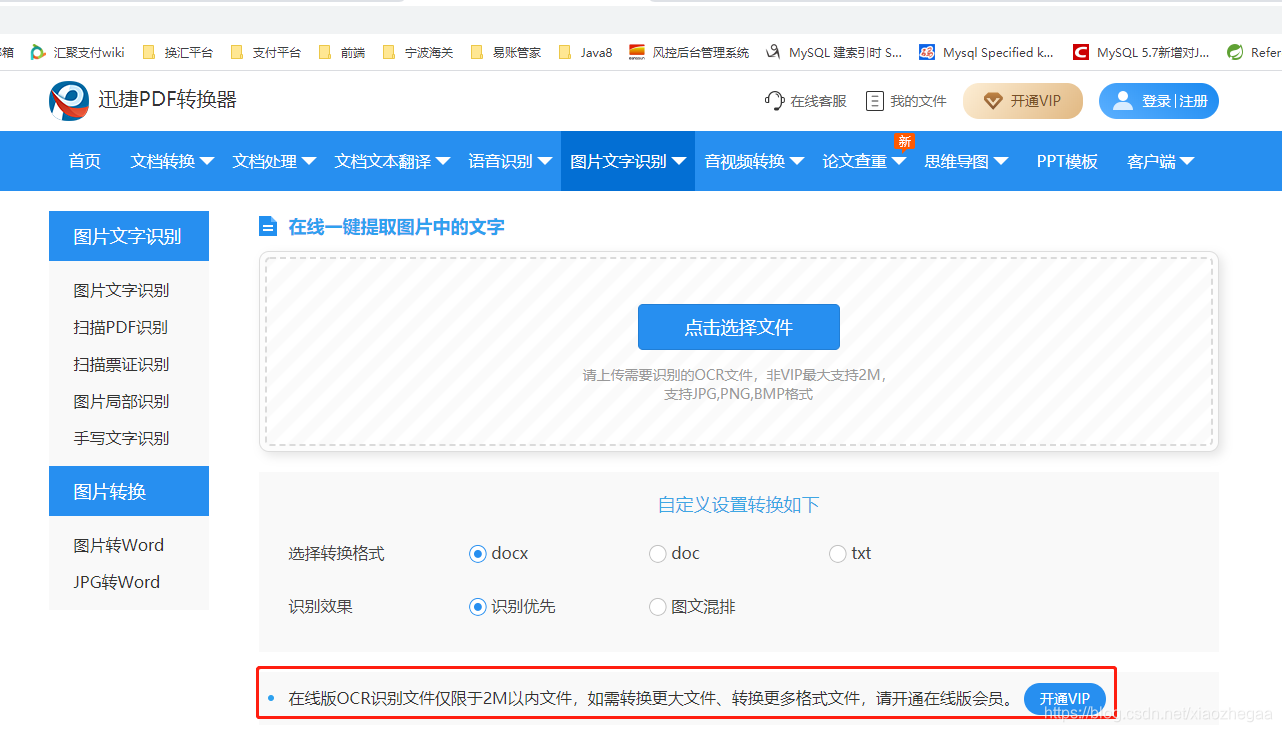Open the 易账管家 bookmark folder
The image size is (1282, 732).
point(505,52)
